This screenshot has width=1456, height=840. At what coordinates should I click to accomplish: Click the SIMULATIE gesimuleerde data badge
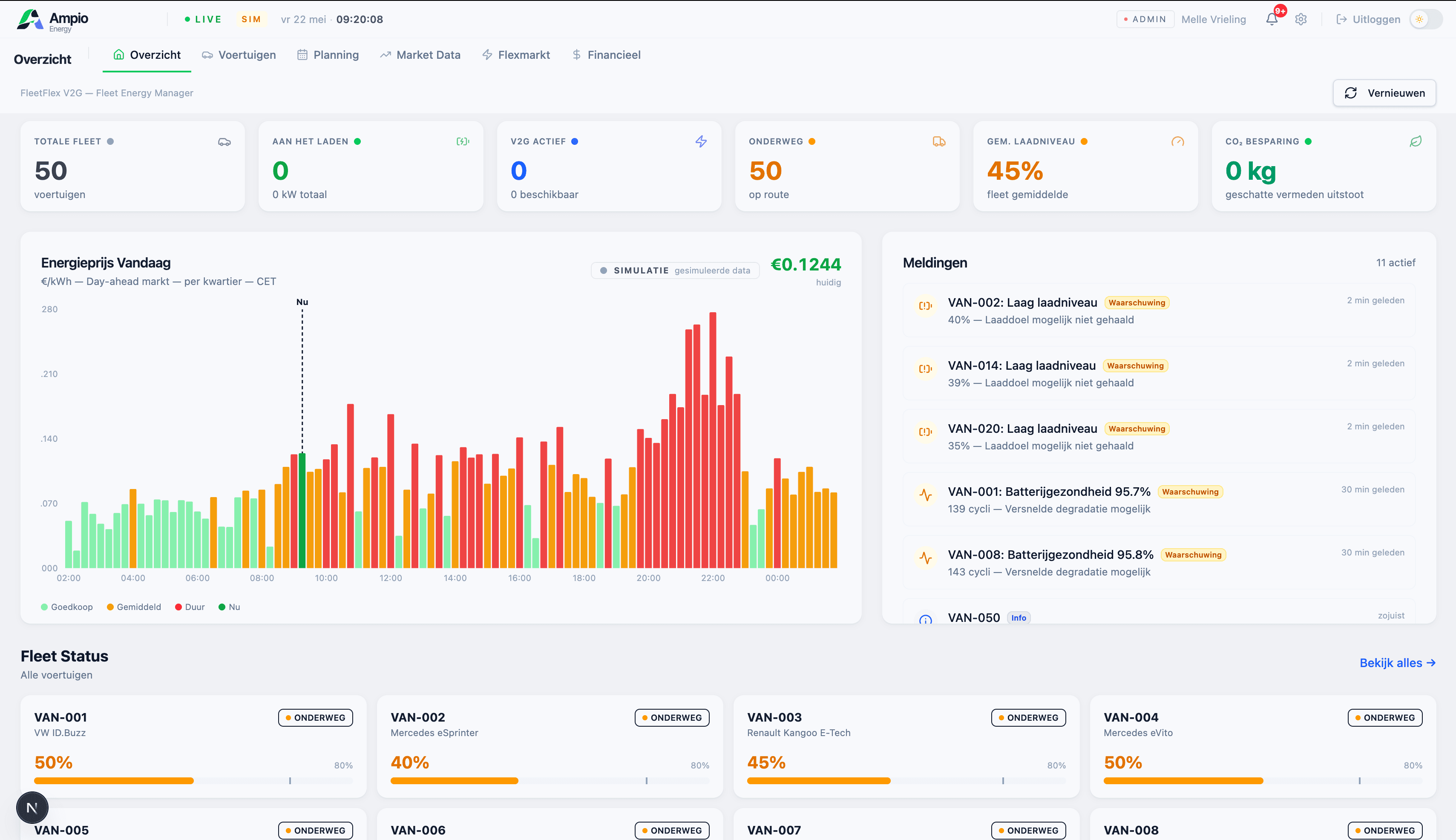pos(675,270)
